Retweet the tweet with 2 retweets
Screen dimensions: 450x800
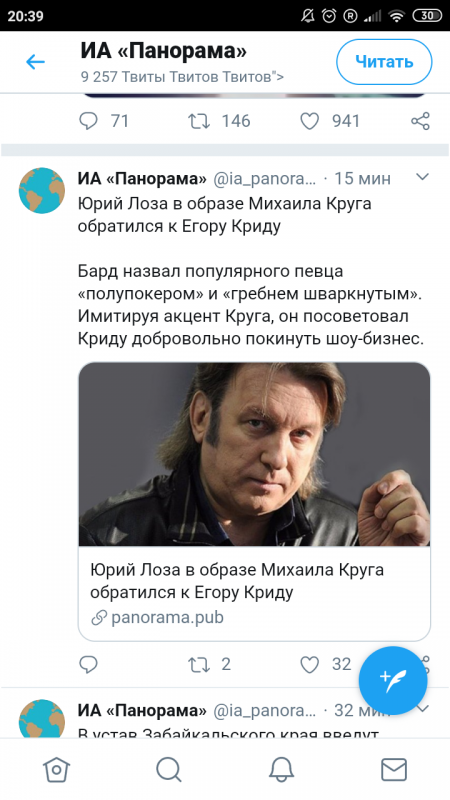click(198, 664)
